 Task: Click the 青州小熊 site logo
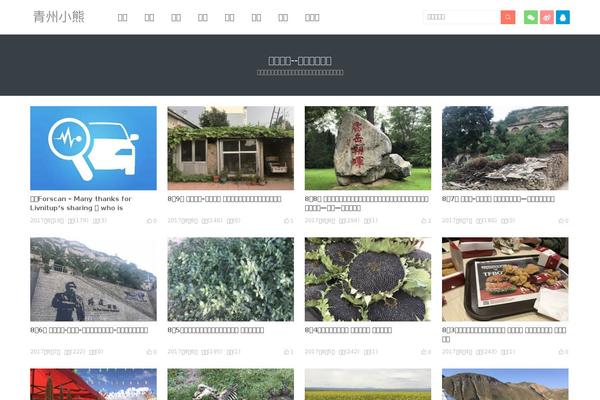point(59,17)
